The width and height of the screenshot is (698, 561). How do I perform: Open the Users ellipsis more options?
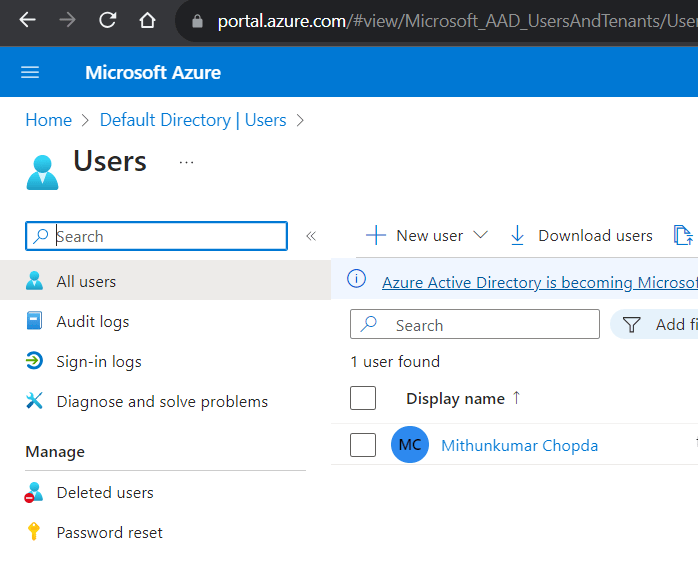coord(186,162)
